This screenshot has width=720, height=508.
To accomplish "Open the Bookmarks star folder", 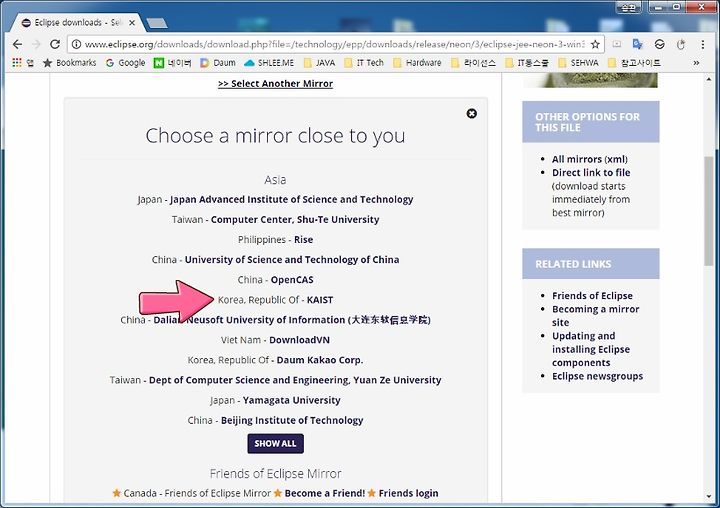I will coord(69,62).
